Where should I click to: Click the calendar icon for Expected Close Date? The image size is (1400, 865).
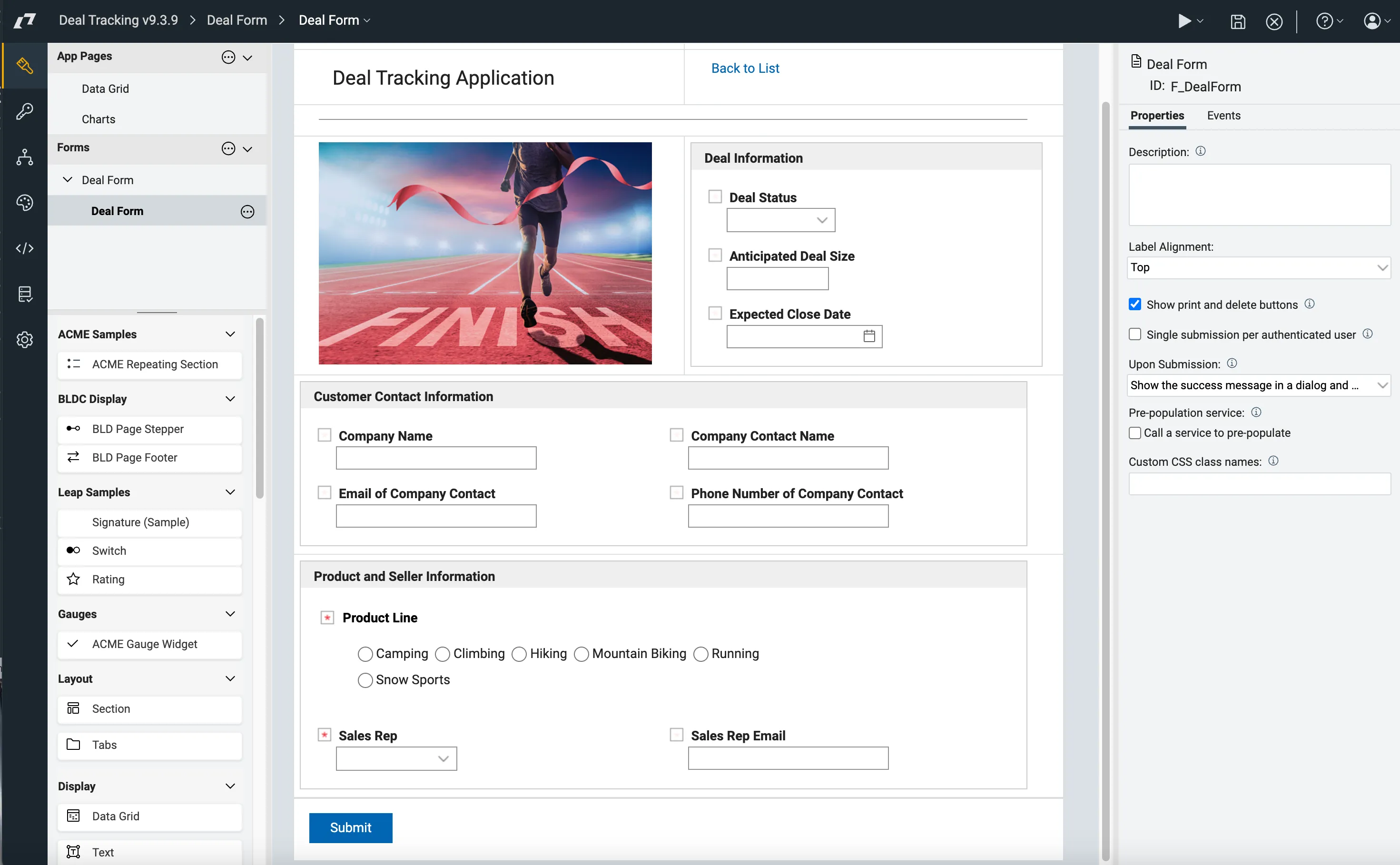point(868,336)
